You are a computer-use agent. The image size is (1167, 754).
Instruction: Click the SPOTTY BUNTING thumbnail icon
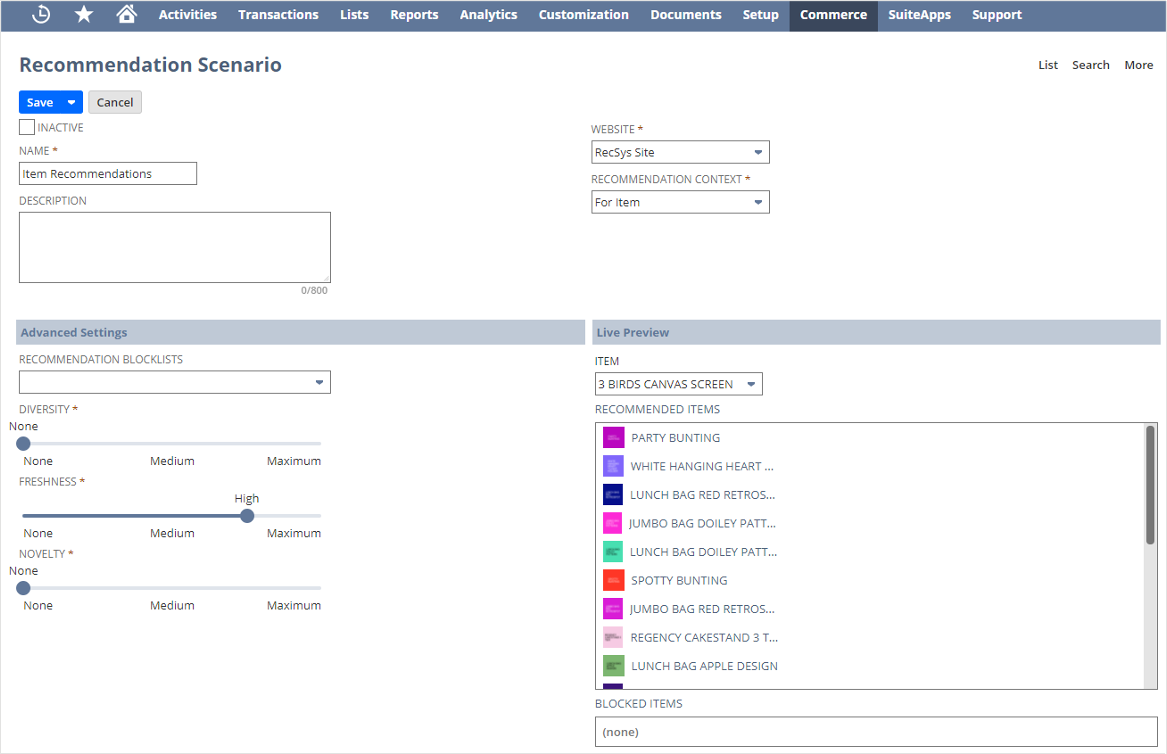pyautogui.click(x=613, y=580)
